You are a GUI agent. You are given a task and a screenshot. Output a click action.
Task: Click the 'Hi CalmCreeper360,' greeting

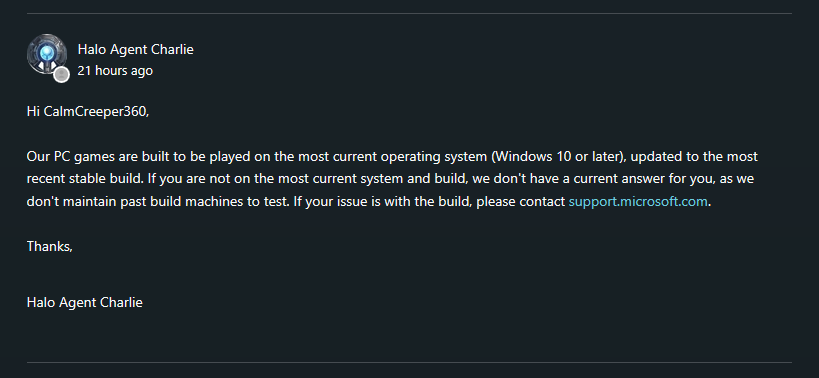click(x=88, y=112)
